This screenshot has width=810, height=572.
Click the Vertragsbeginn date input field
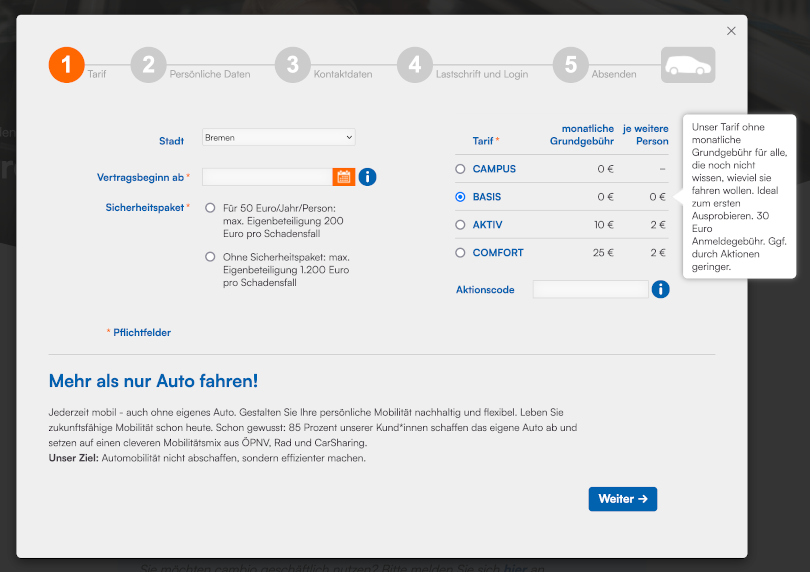click(x=267, y=177)
